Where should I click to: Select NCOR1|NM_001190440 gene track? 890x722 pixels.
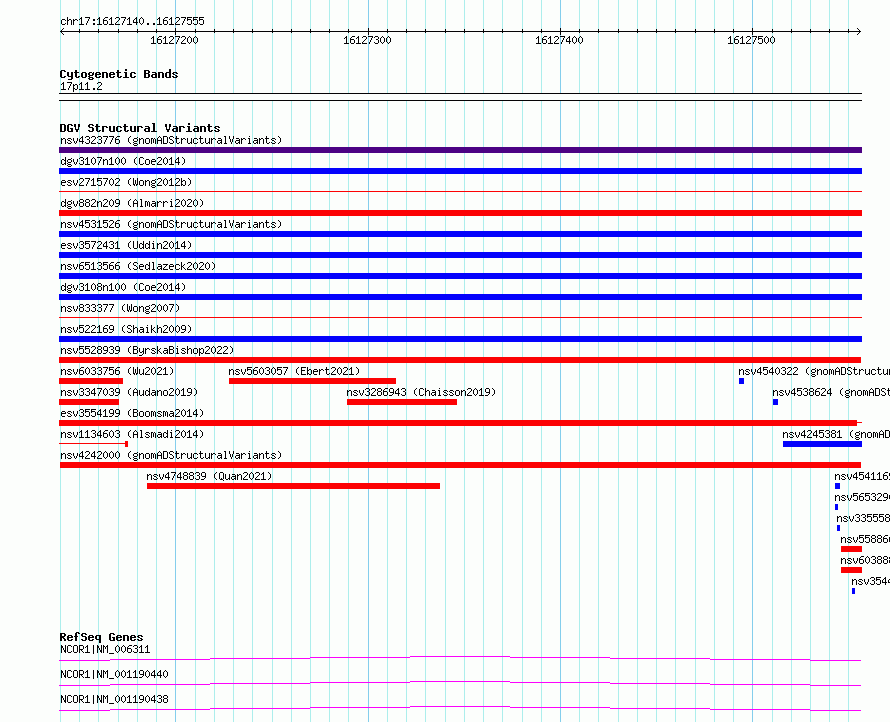(114, 674)
